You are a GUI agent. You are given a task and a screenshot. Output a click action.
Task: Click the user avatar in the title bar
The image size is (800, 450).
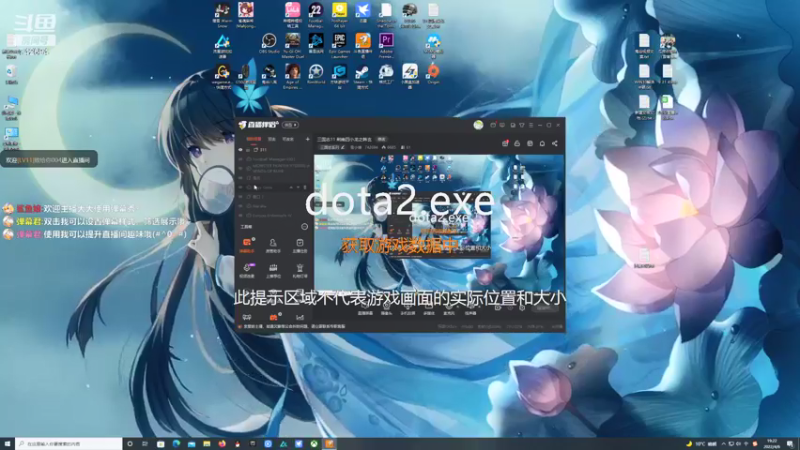478,125
